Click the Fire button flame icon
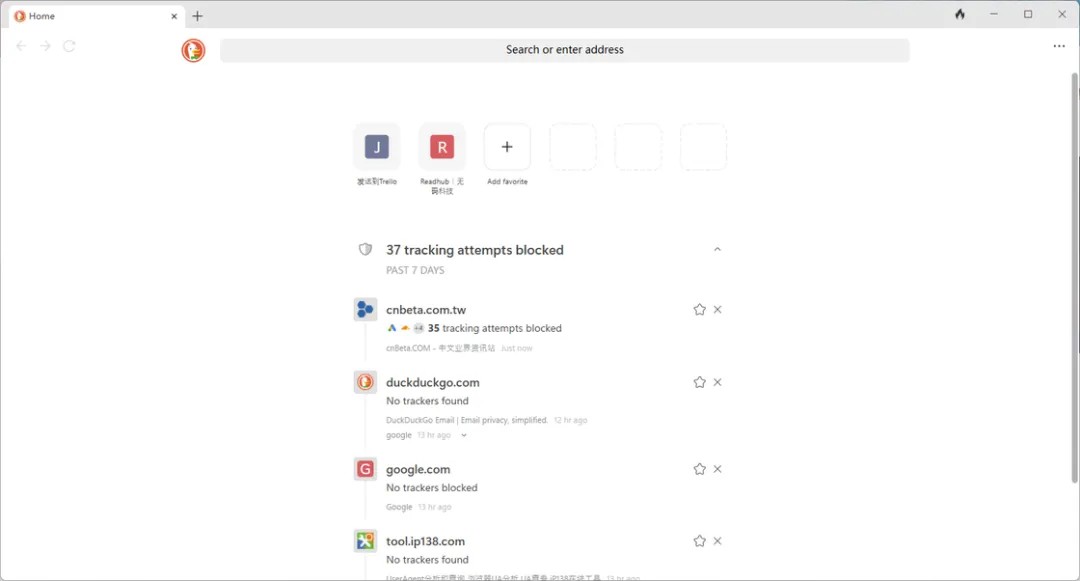 click(960, 15)
